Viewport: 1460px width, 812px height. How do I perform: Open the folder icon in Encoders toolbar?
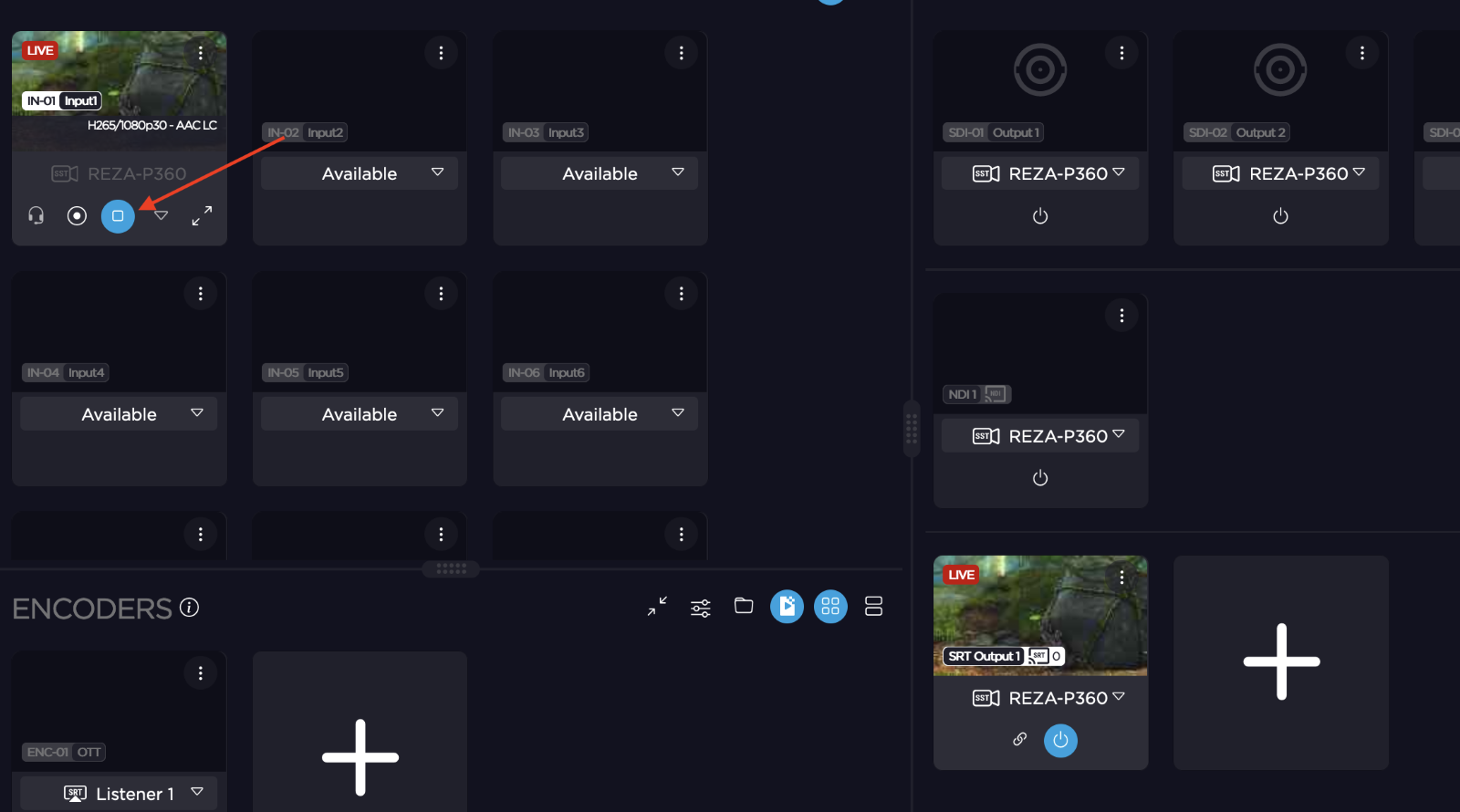tap(744, 606)
